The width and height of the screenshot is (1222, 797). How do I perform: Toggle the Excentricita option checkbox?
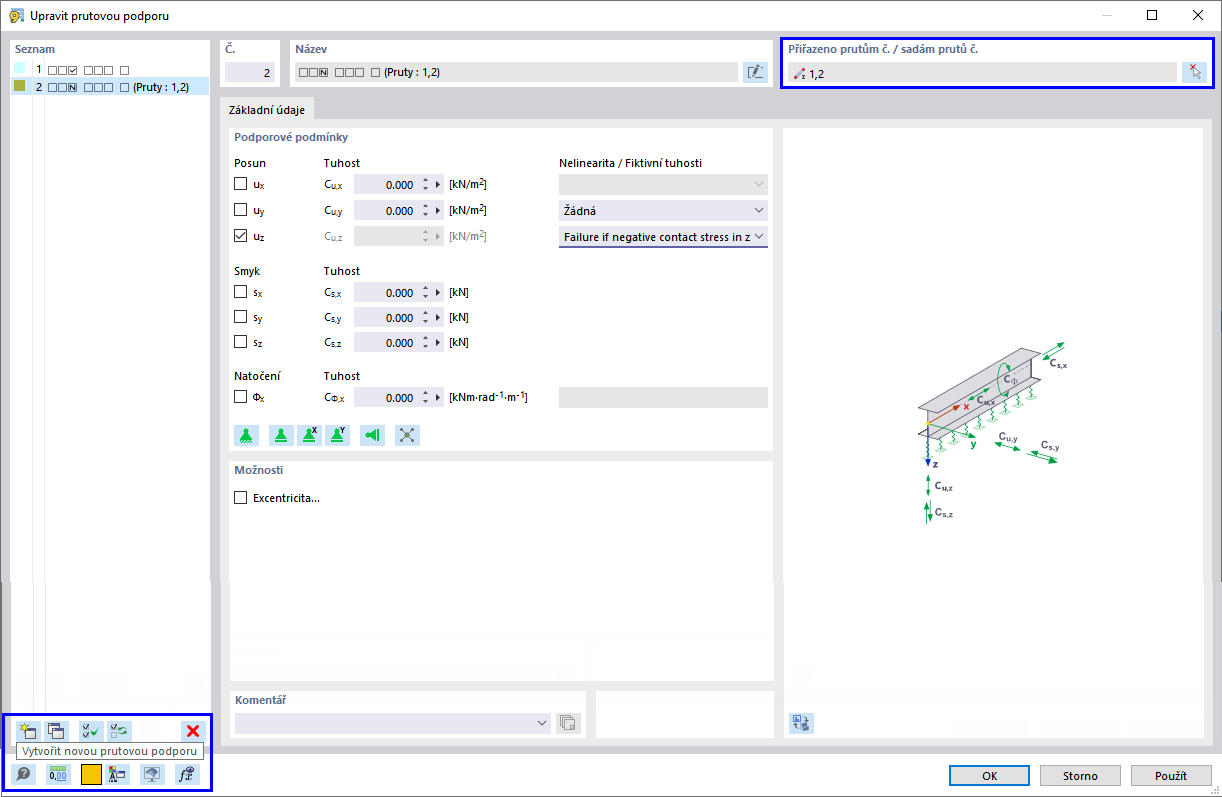(x=240, y=498)
